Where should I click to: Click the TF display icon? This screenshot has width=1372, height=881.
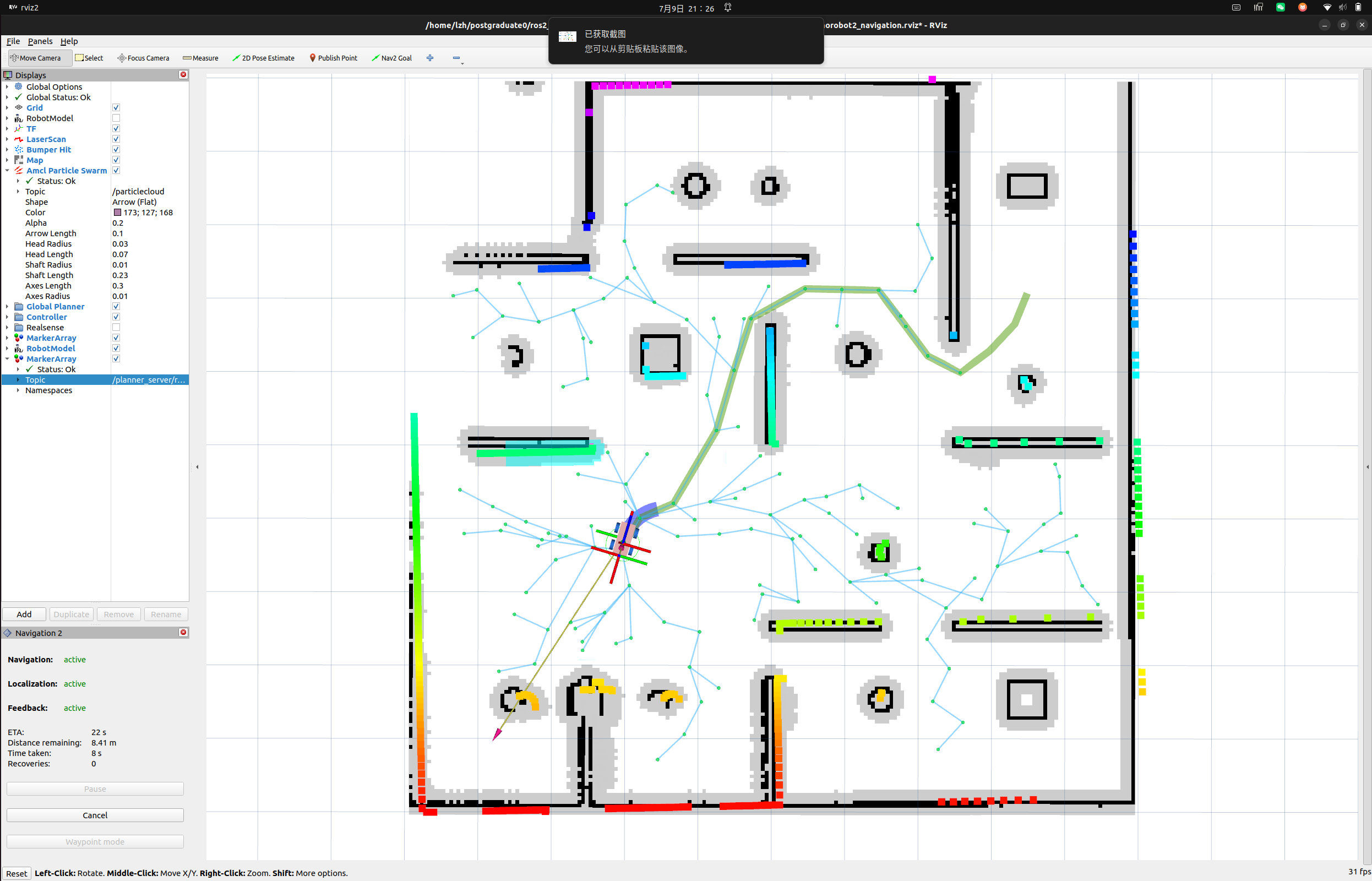pyautogui.click(x=19, y=129)
